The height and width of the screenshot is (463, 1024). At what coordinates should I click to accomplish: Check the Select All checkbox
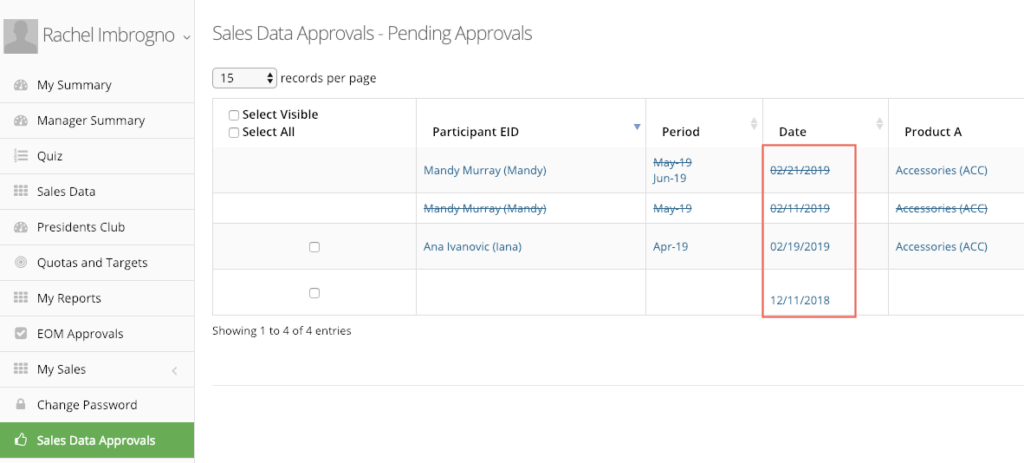pos(234,133)
